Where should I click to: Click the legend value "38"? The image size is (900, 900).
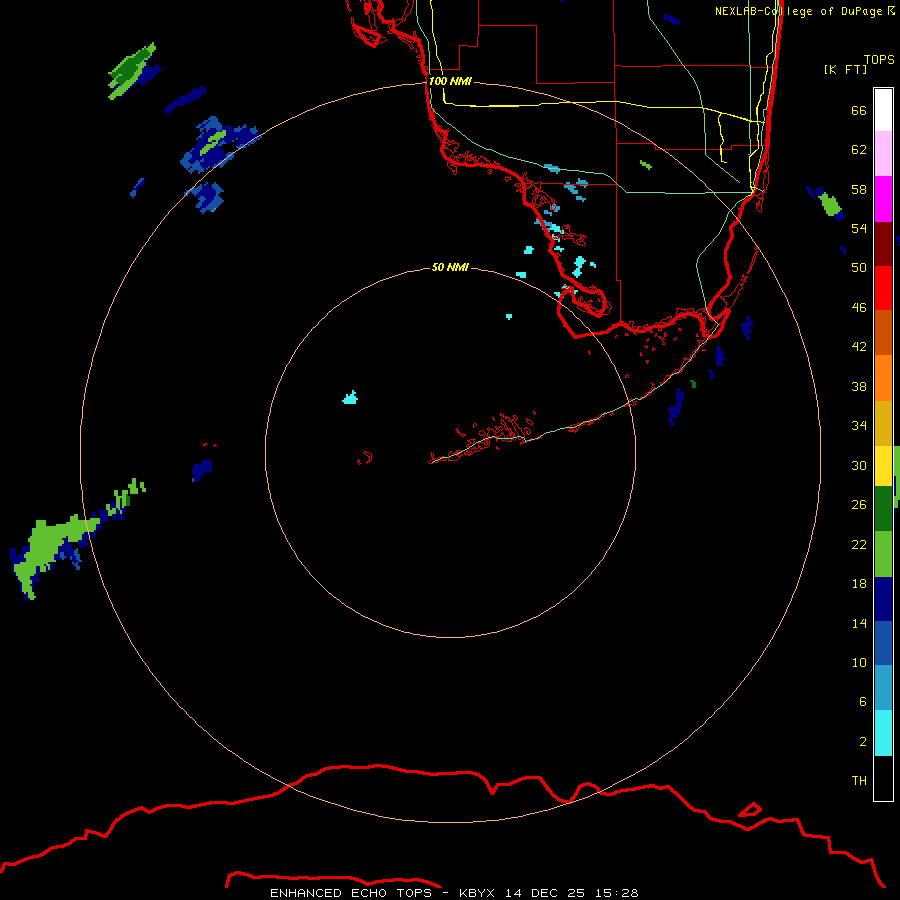[x=859, y=386]
